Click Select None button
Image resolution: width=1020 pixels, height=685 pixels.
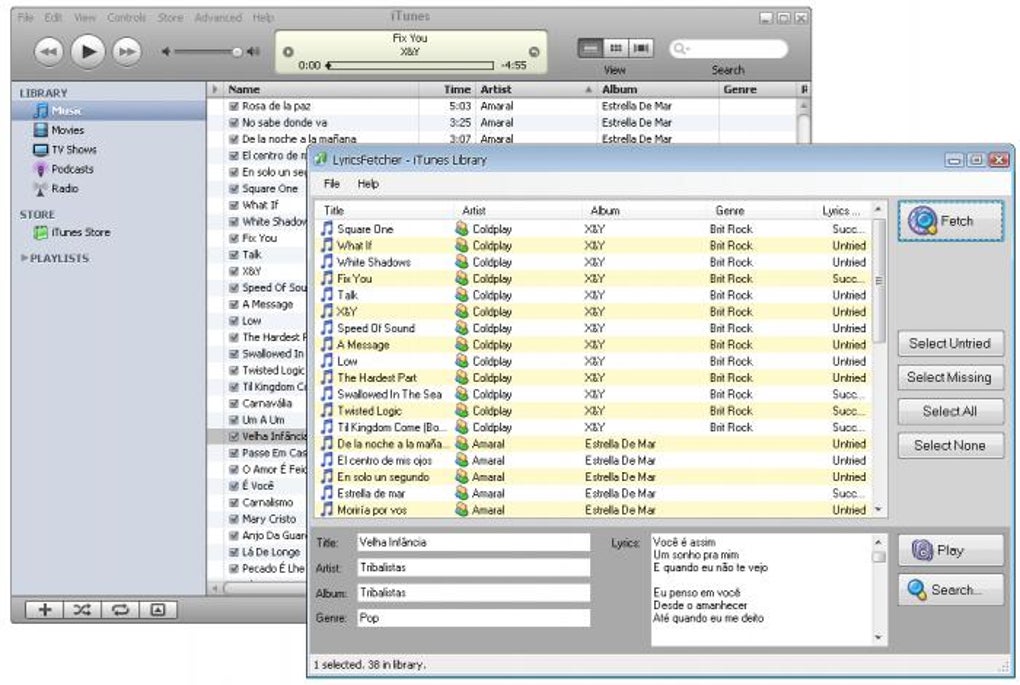tap(950, 446)
